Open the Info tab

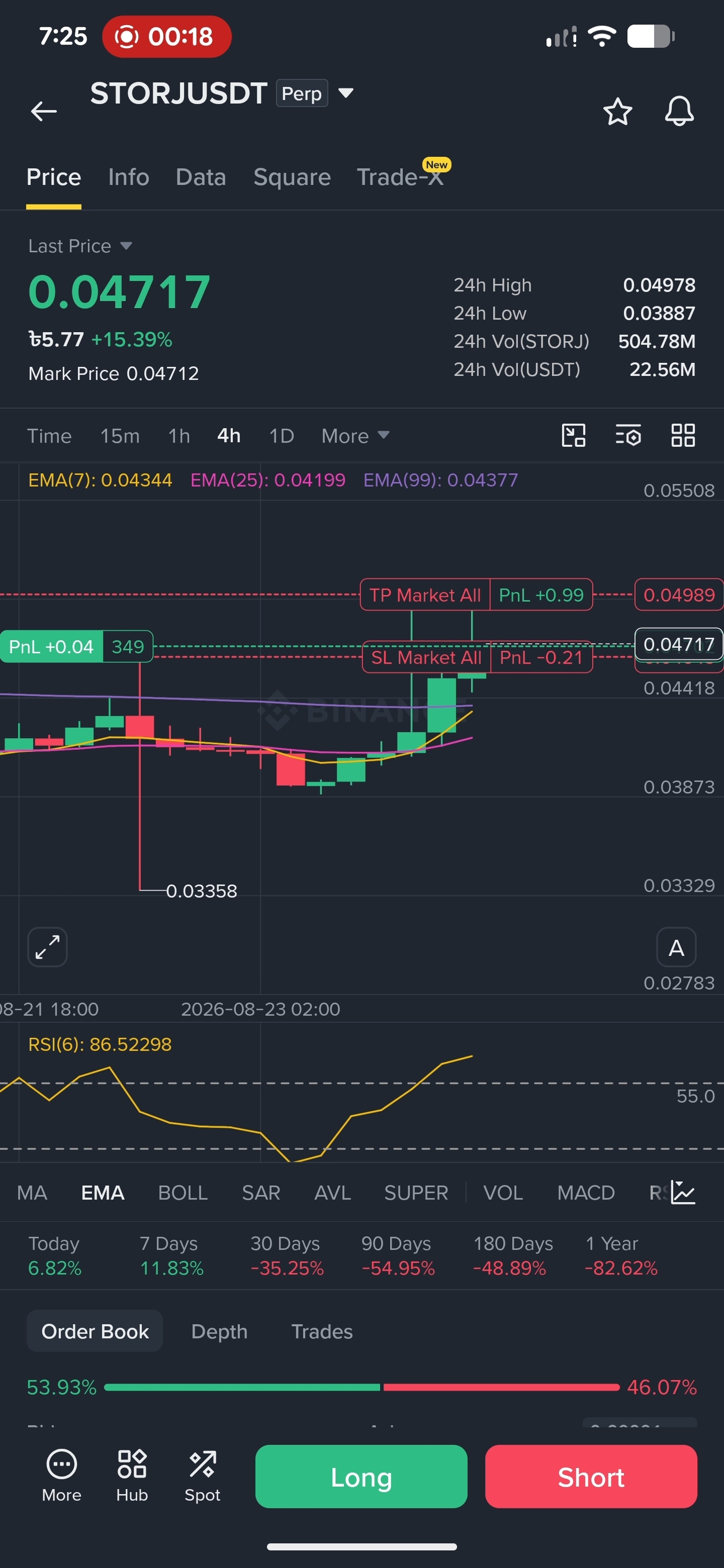point(129,177)
